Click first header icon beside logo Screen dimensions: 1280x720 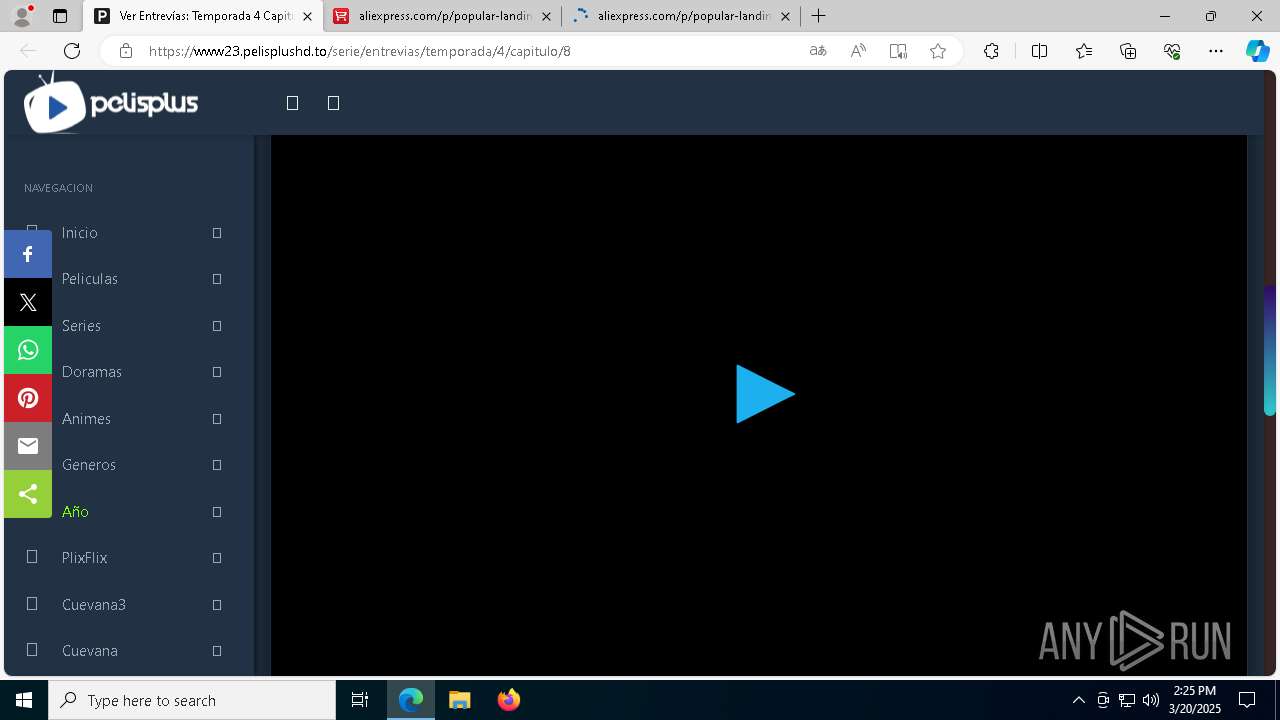(292, 103)
